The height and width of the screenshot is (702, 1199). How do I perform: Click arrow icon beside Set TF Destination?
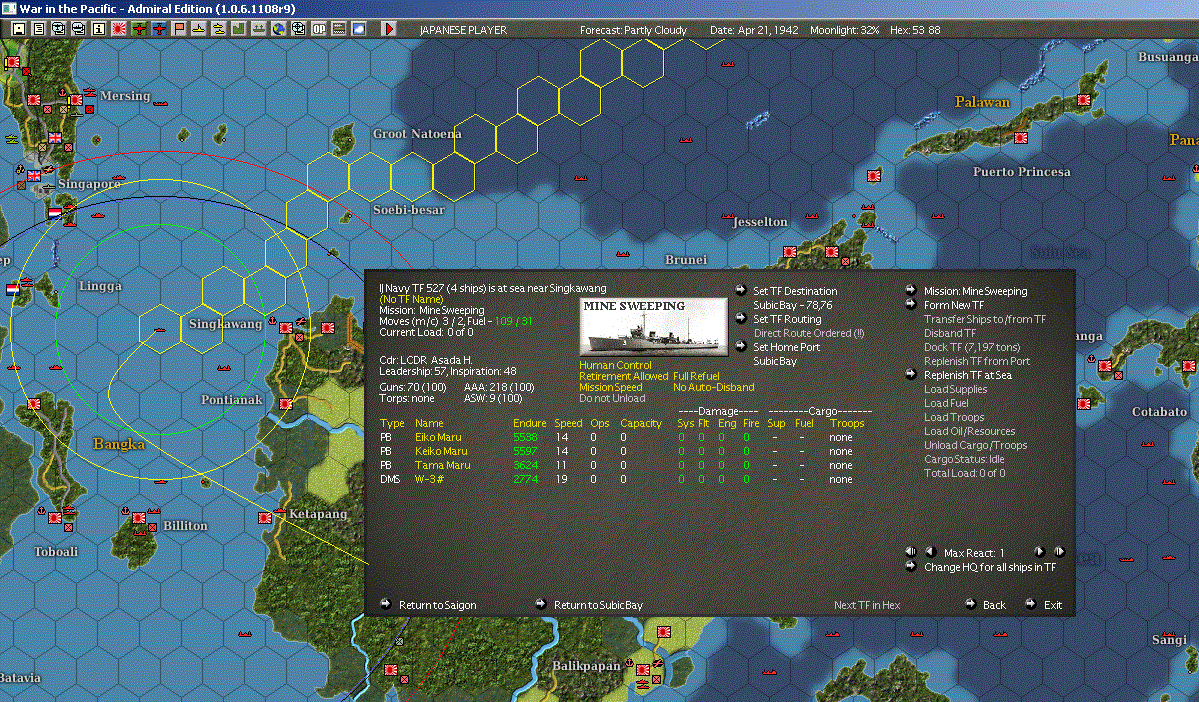pos(740,290)
